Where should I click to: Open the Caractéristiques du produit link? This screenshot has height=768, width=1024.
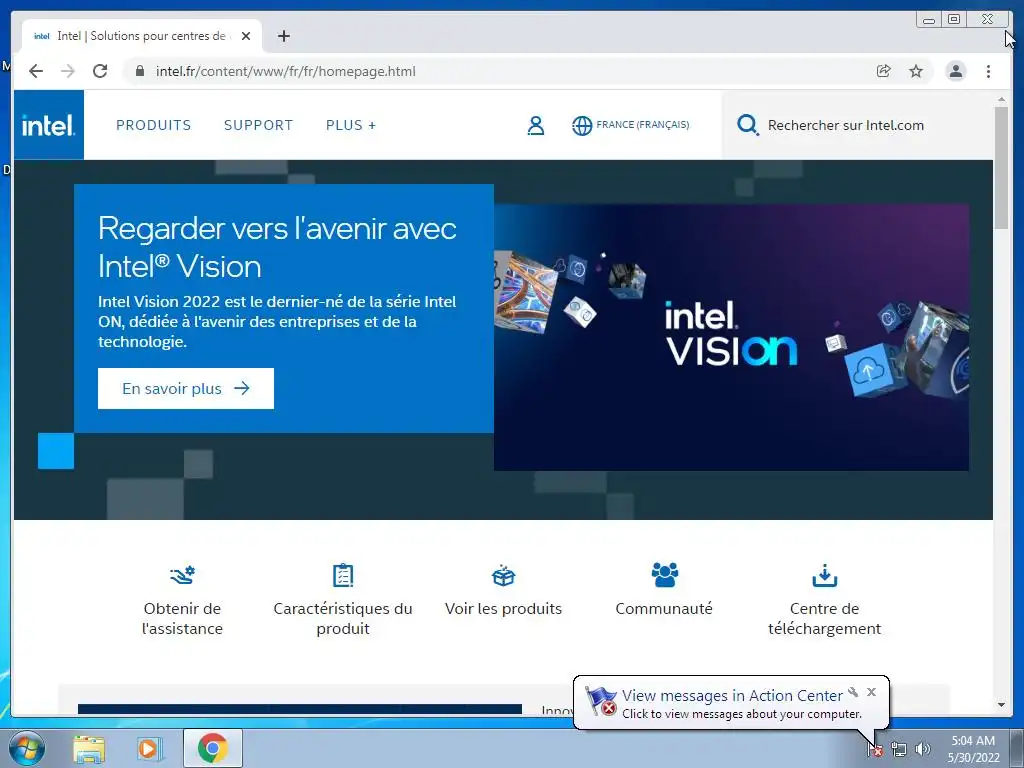pyautogui.click(x=343, y=618)
